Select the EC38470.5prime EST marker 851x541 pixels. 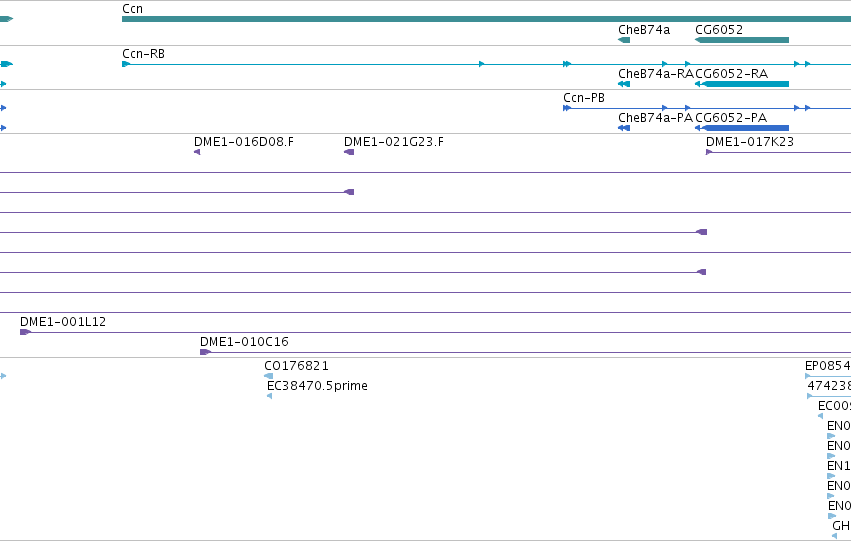[270, 396]
